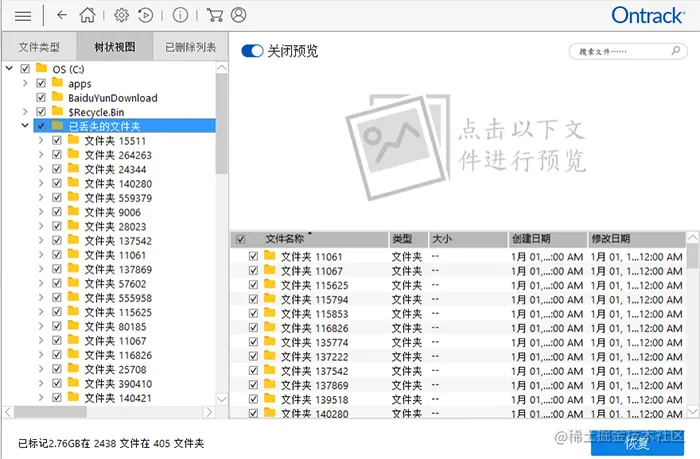Select 文件夹 137869 in the tree
Image resolution: width=700 pixels, height=459 pixels.
click(x=118, y=269)
